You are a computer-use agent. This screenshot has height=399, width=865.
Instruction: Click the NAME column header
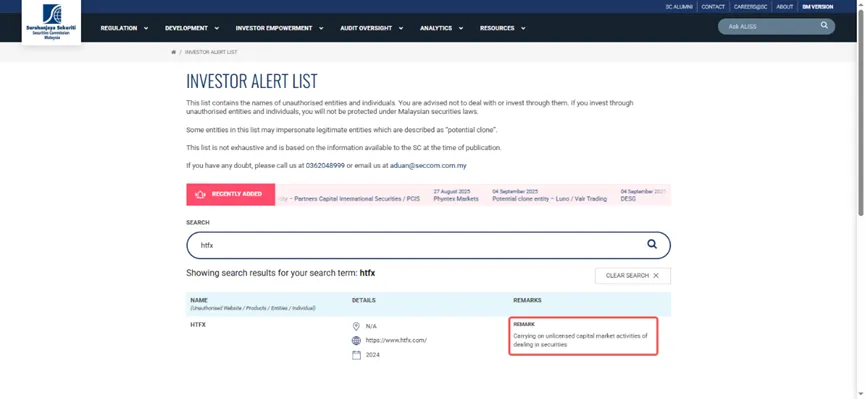(199, 300)
